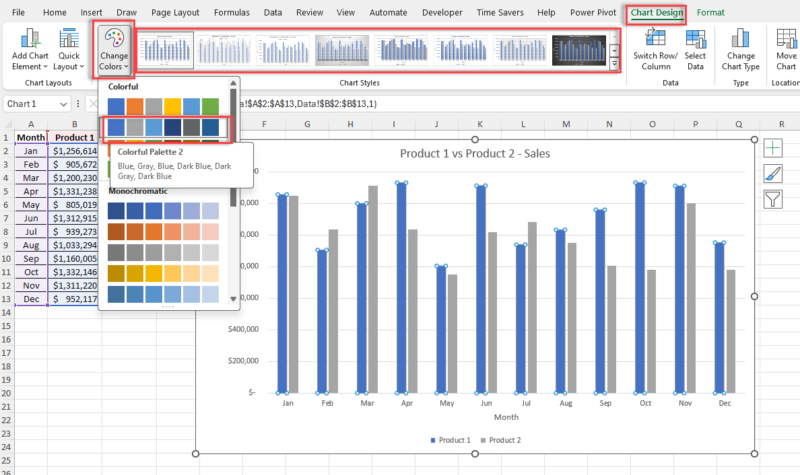800x475 pixels.
Task: Switch to the Format tab
Action: (711, 12)
